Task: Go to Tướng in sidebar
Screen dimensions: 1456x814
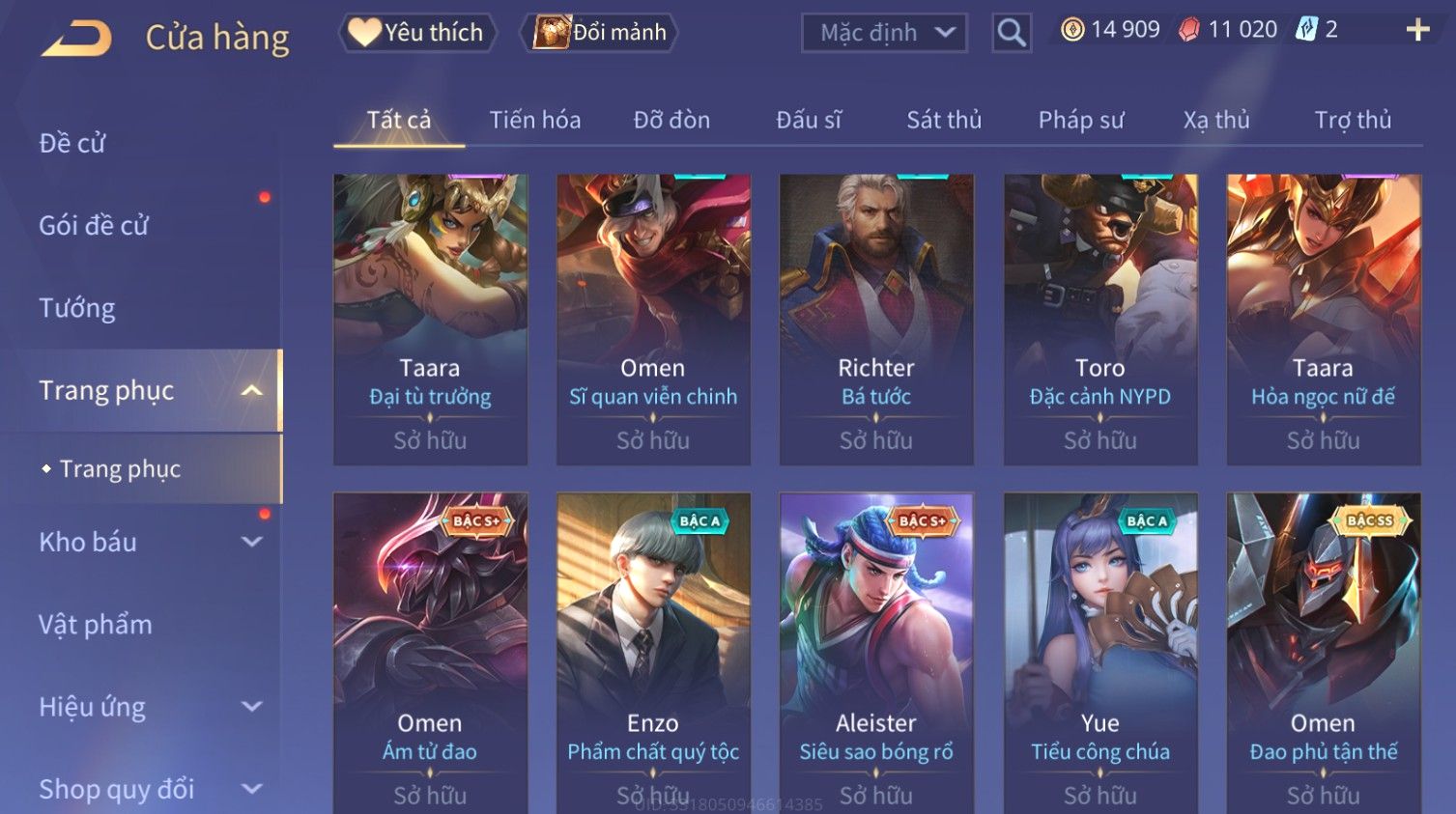Action: point(77,308)
